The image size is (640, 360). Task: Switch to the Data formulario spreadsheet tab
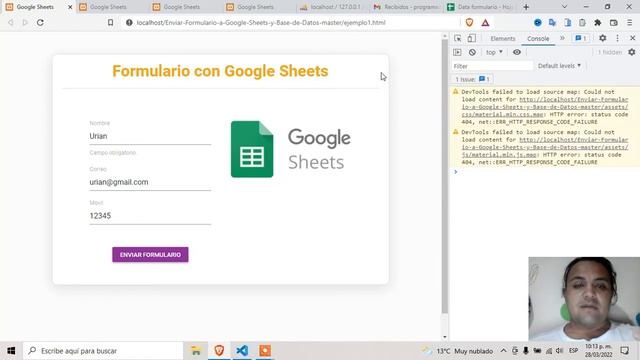coord(479,7)
